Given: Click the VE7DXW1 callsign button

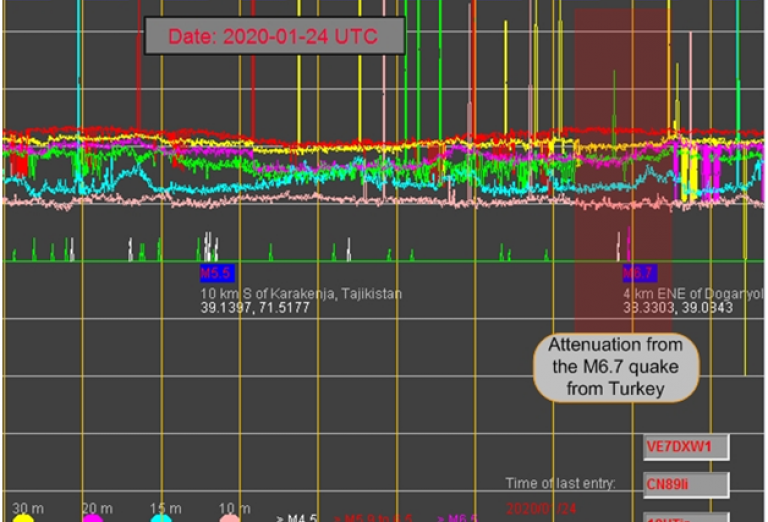Looking at the screenshot, I should pyautogui.click(x=685, y=447).
